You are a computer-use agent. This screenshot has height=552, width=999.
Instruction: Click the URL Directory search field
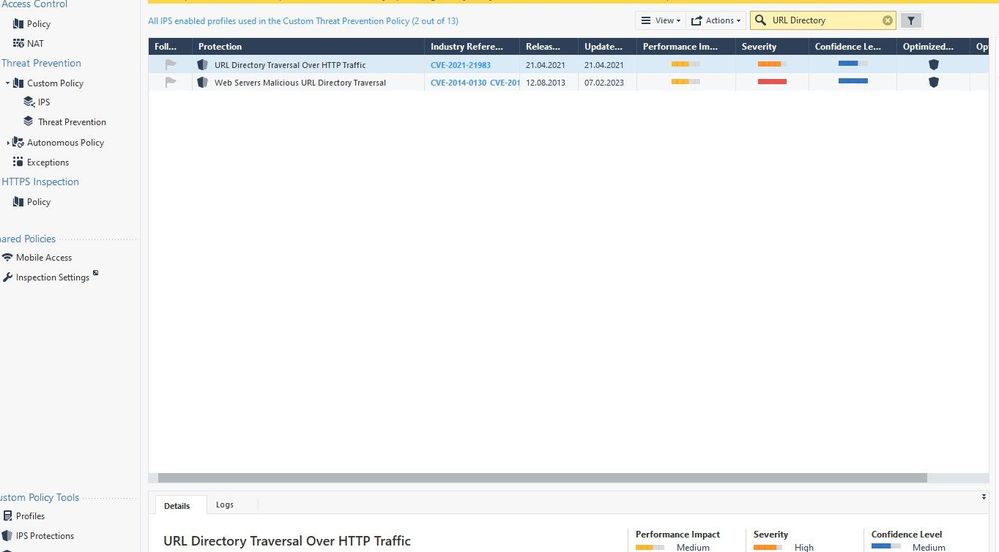[x=823, y=20]
